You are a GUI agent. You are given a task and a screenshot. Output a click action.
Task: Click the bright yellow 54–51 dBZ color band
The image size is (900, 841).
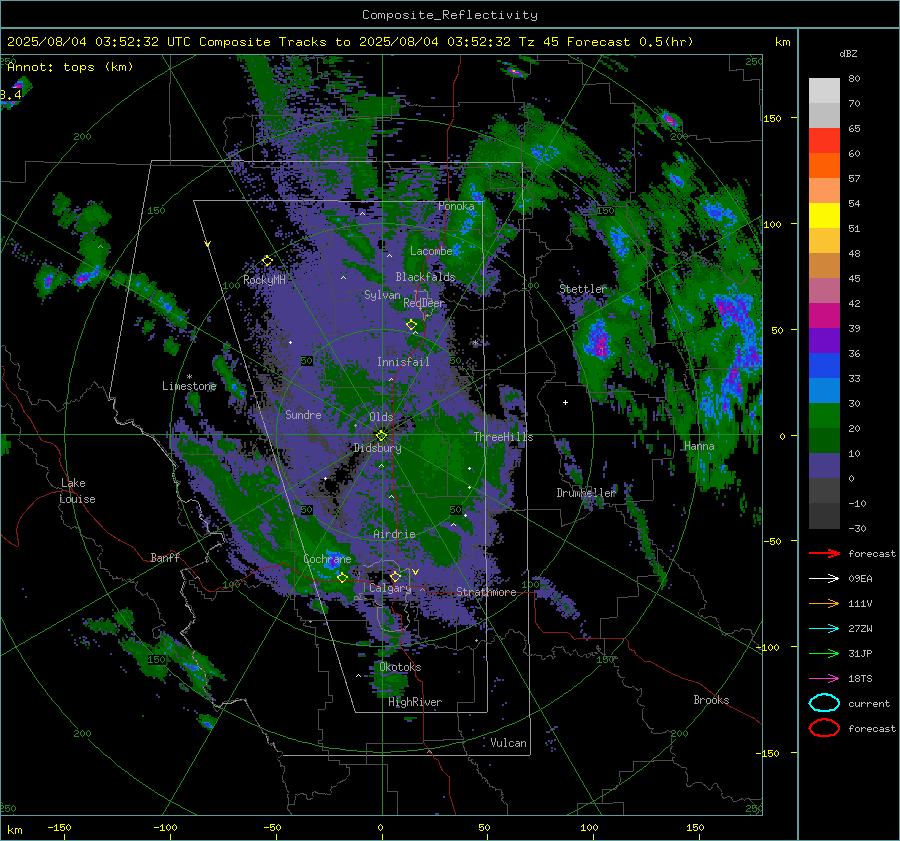[824, 216]
